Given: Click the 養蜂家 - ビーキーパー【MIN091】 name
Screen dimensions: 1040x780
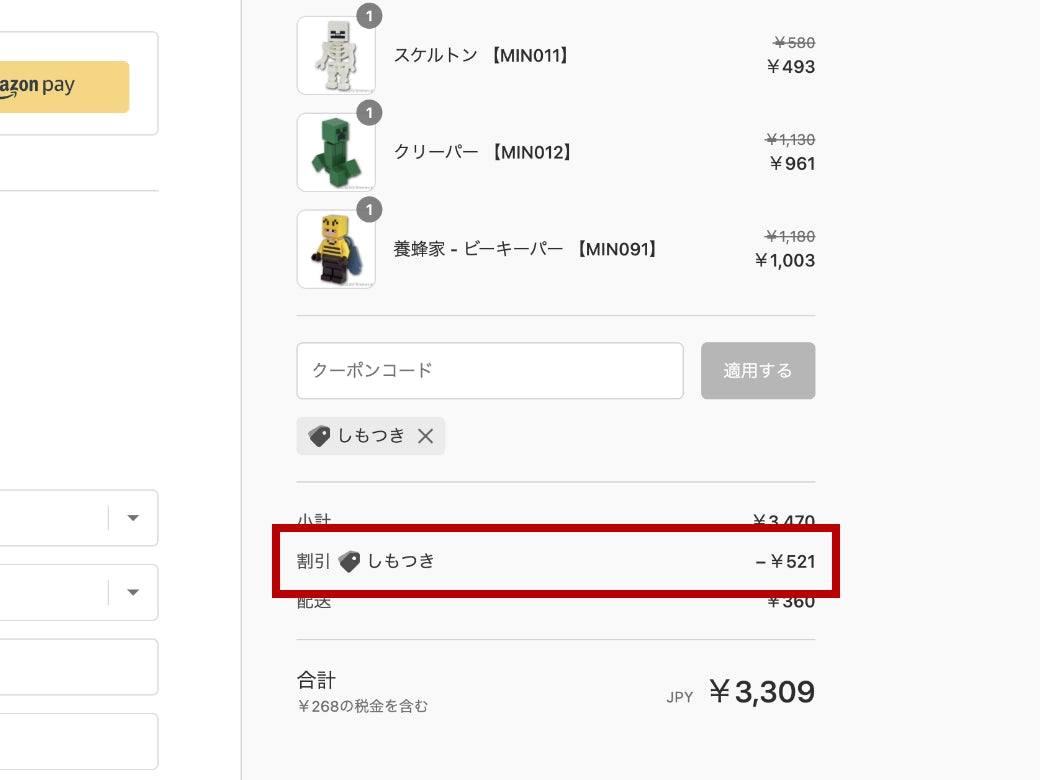Looking at the screenshot, I should pyautogui.click(x=527, y=249).
